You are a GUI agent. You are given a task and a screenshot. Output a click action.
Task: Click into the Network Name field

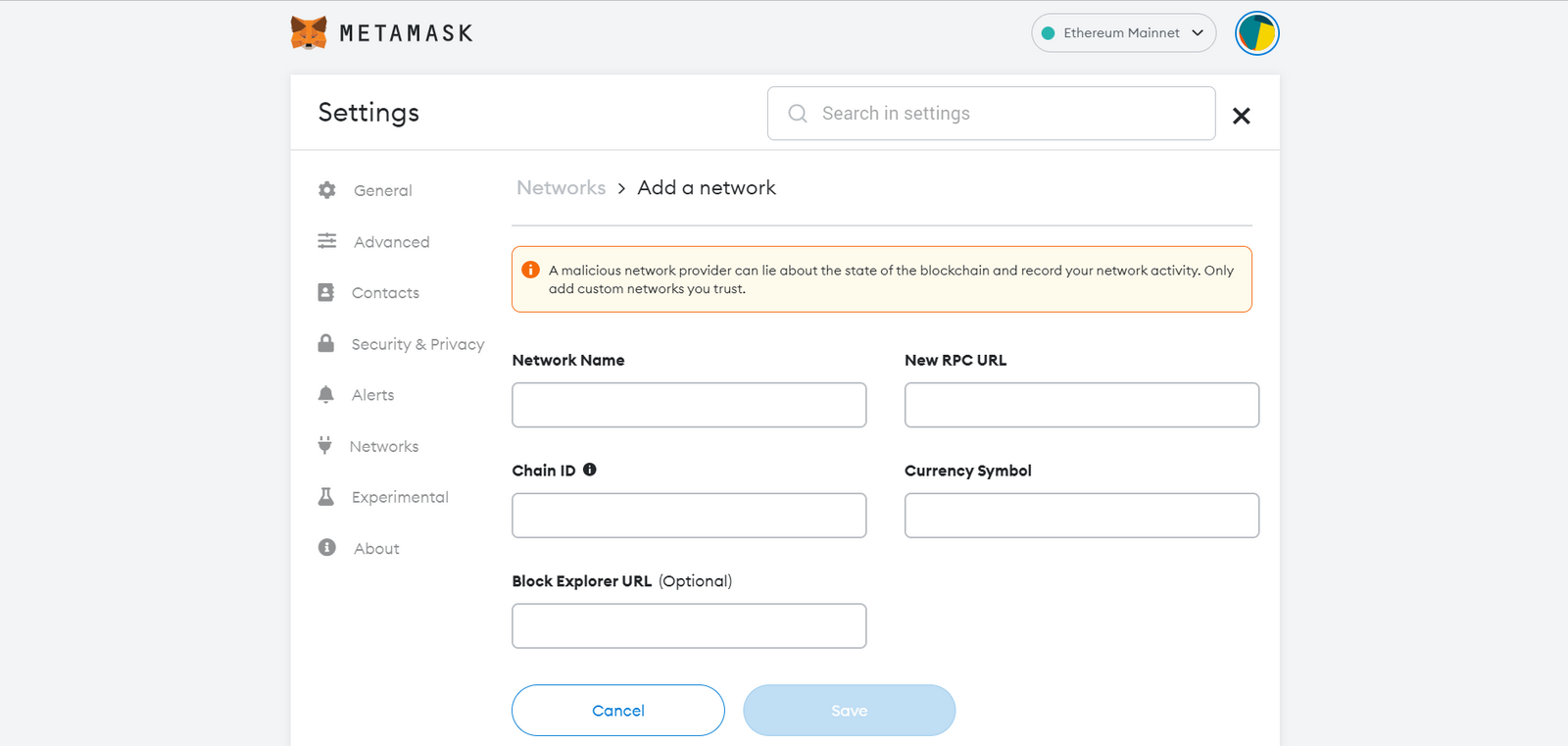[689, 405]
